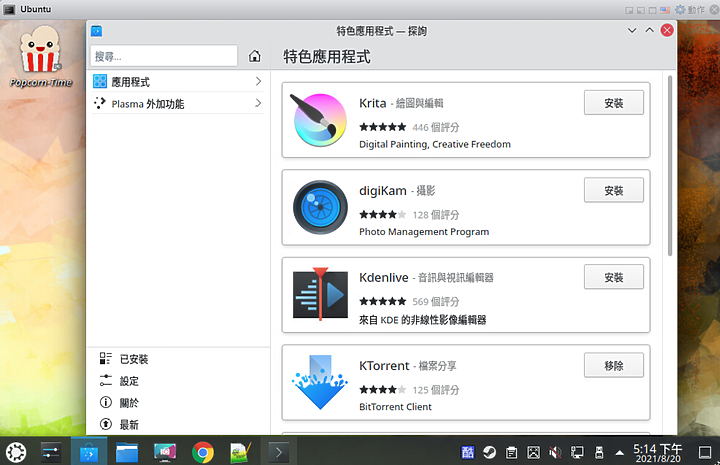The height and width of the screenshot is (465, 720).
Task: Click the home icon beside search
Action: 254,56
